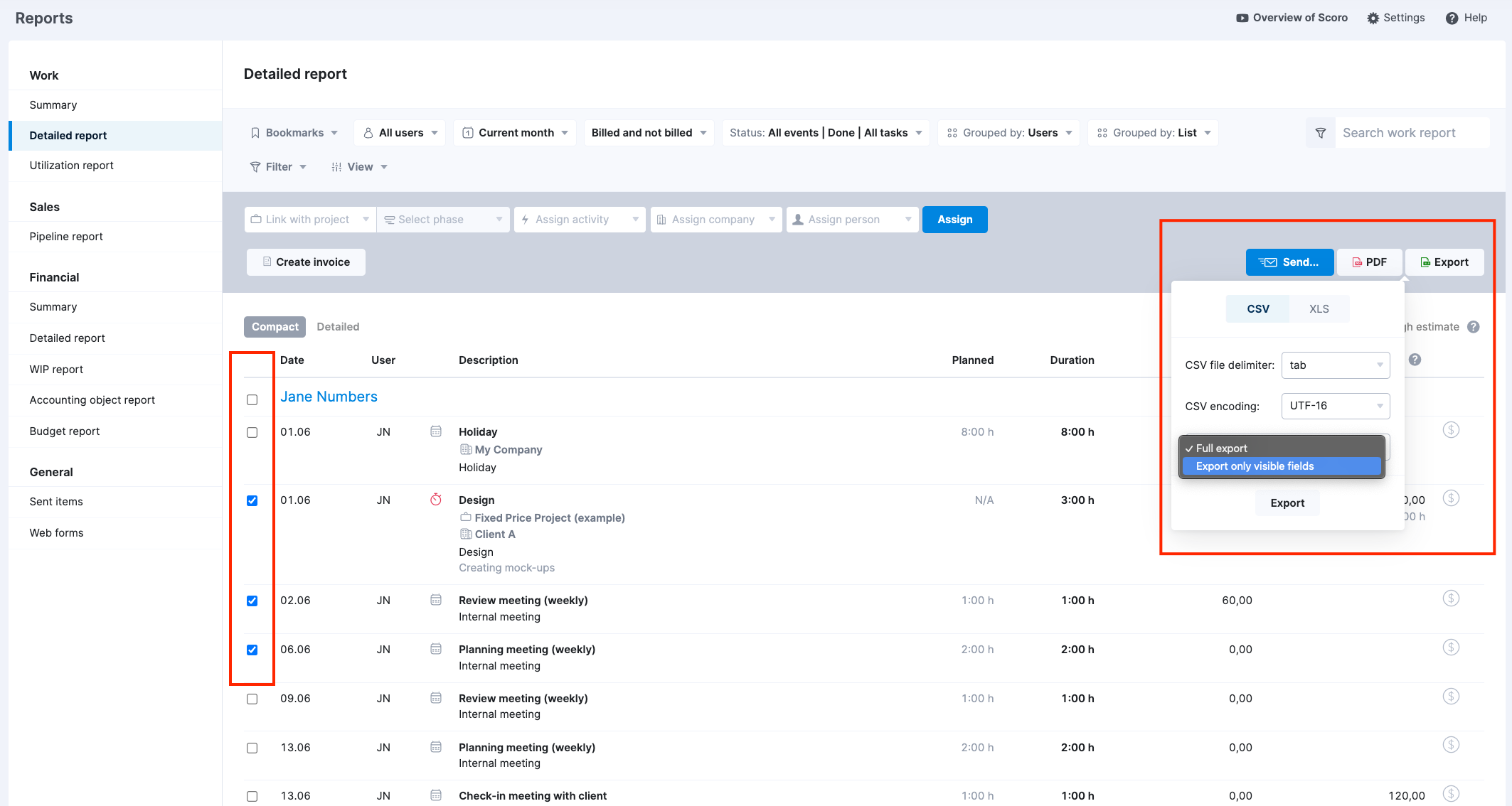Click dollar icon in 09.06 Review meeting row

pyautogui.click(x=1451, y=697)
